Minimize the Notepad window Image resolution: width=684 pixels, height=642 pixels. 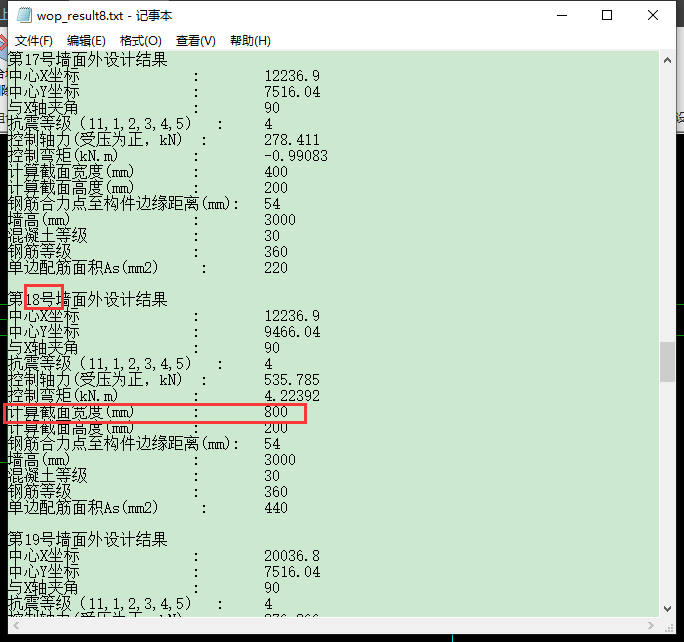pos(562,15)
